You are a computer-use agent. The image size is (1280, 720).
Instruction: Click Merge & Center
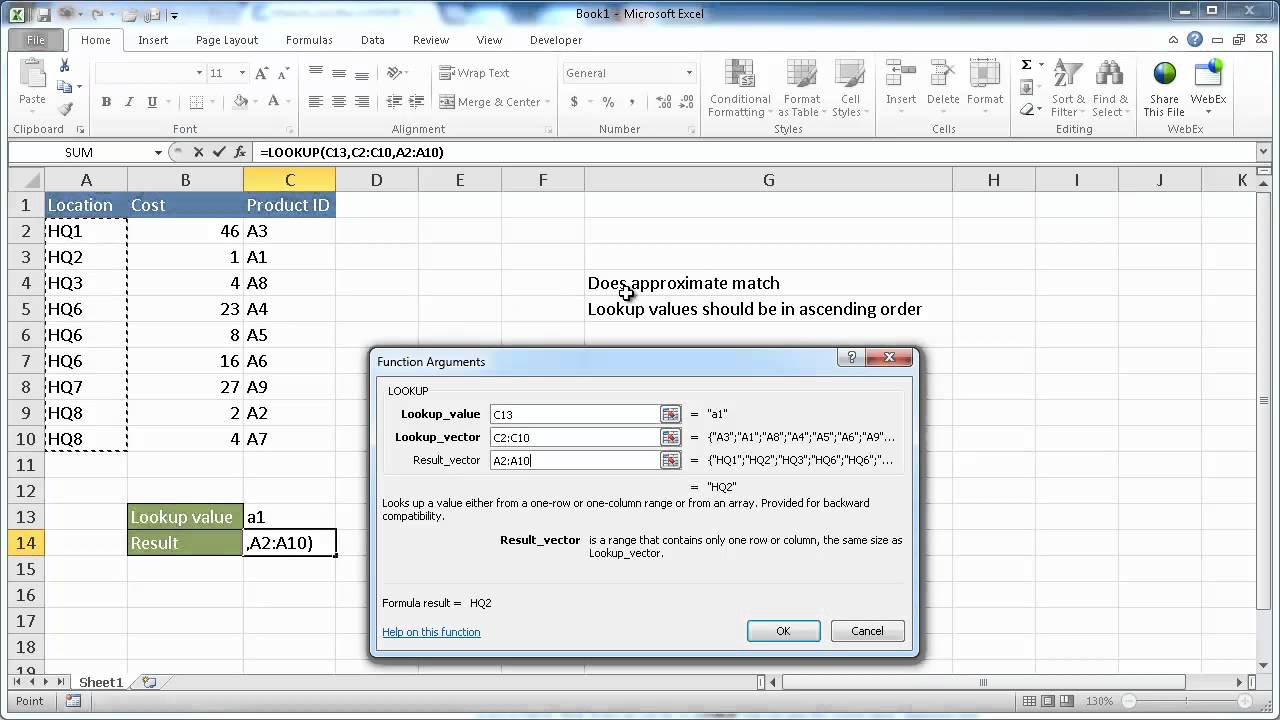[490, 102]
